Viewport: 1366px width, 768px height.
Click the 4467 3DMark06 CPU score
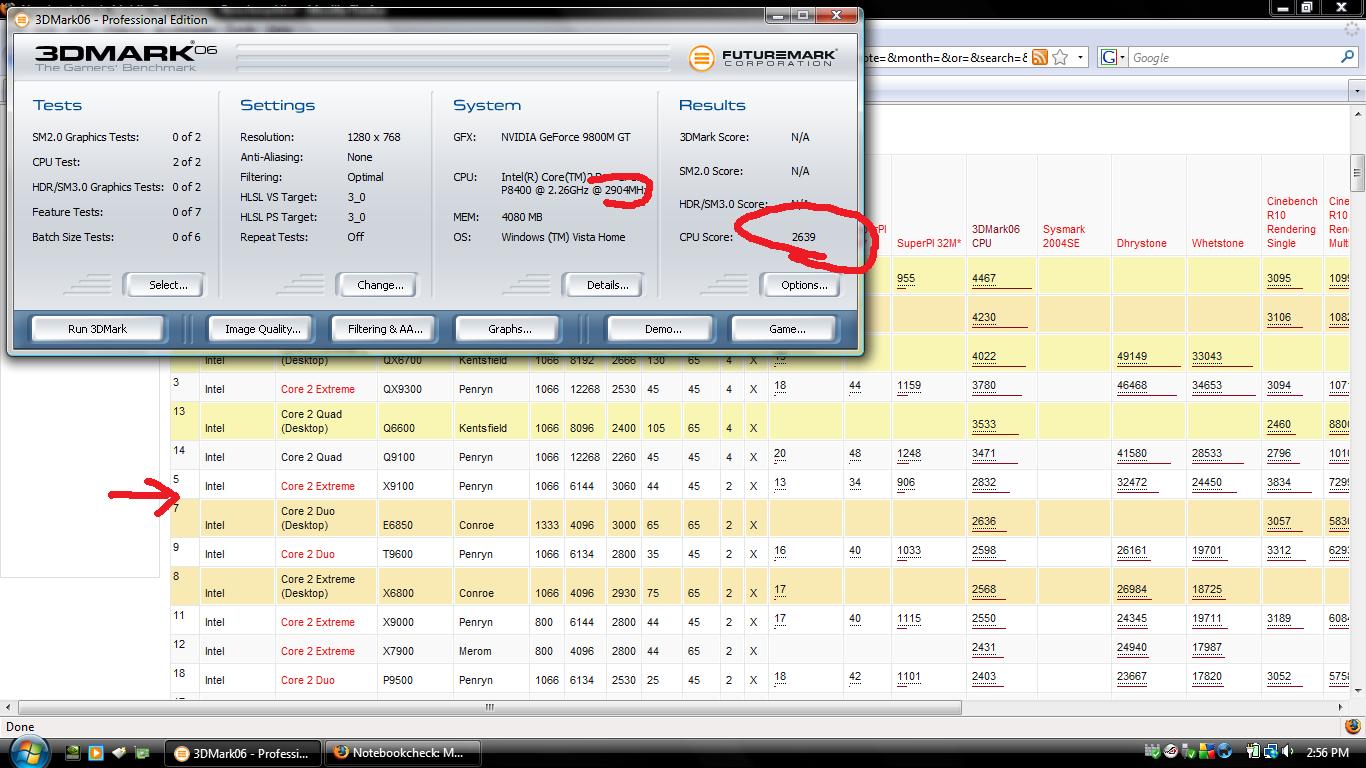984,278
